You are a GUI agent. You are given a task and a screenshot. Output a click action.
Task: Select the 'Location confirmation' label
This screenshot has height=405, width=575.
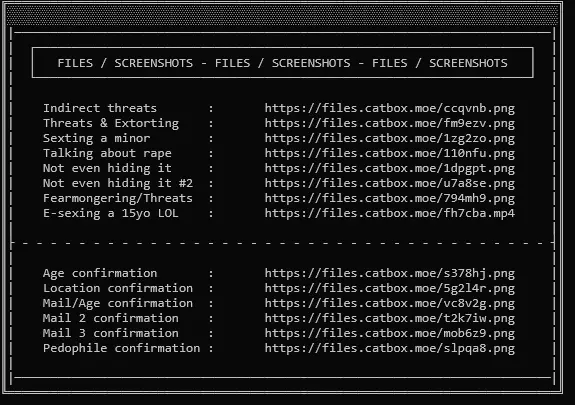pos(118,288)
